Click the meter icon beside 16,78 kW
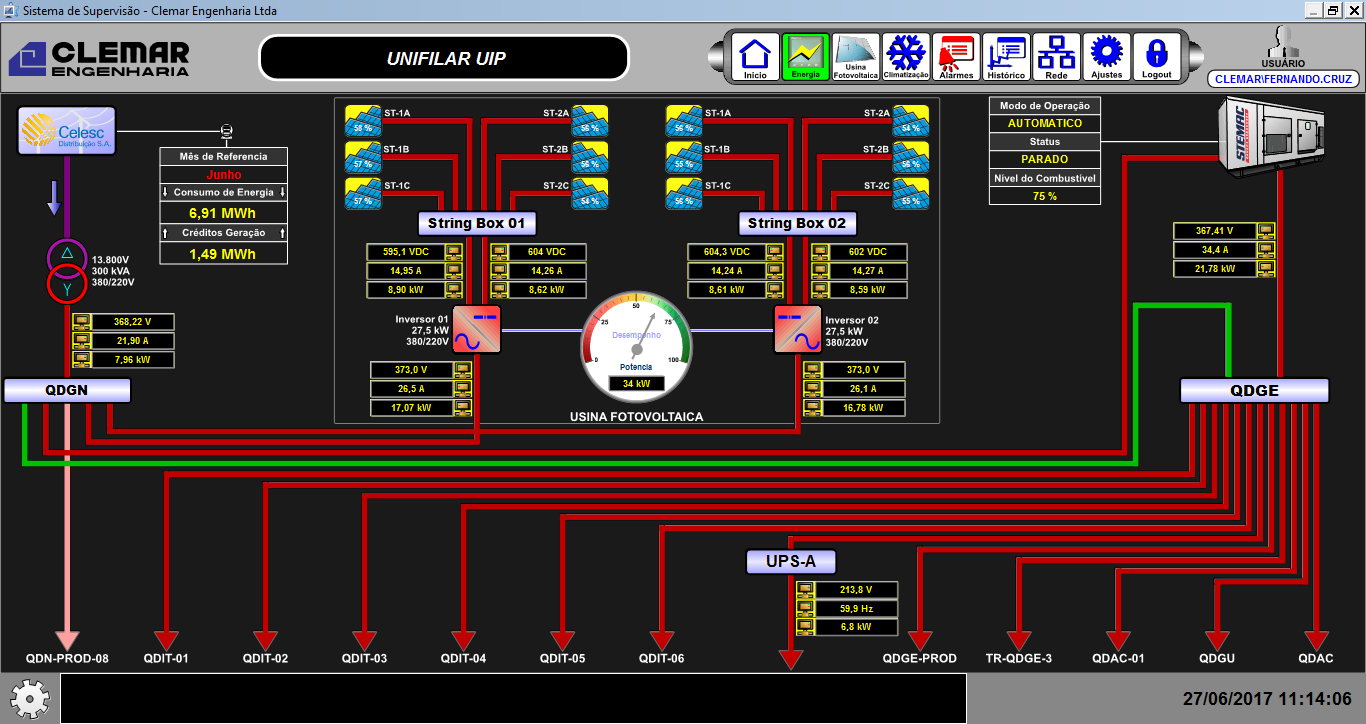This screenshot has height=724, width=1366. pyautogui.click(x=813, y=408)
